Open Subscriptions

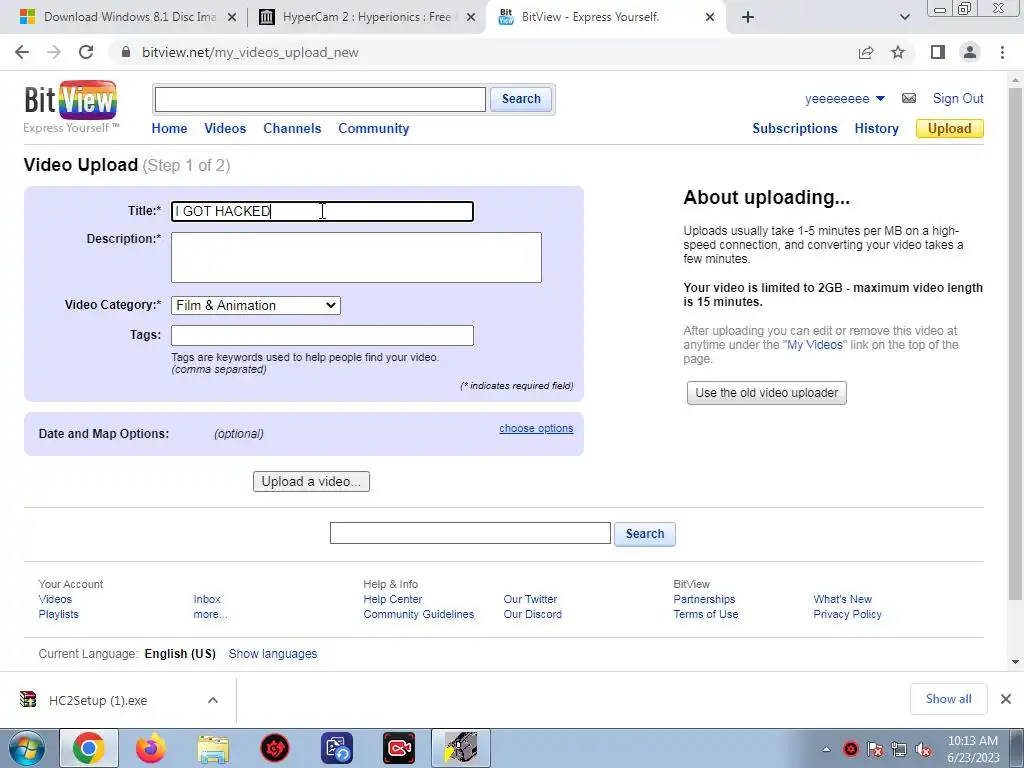click(x=795, y=129)
